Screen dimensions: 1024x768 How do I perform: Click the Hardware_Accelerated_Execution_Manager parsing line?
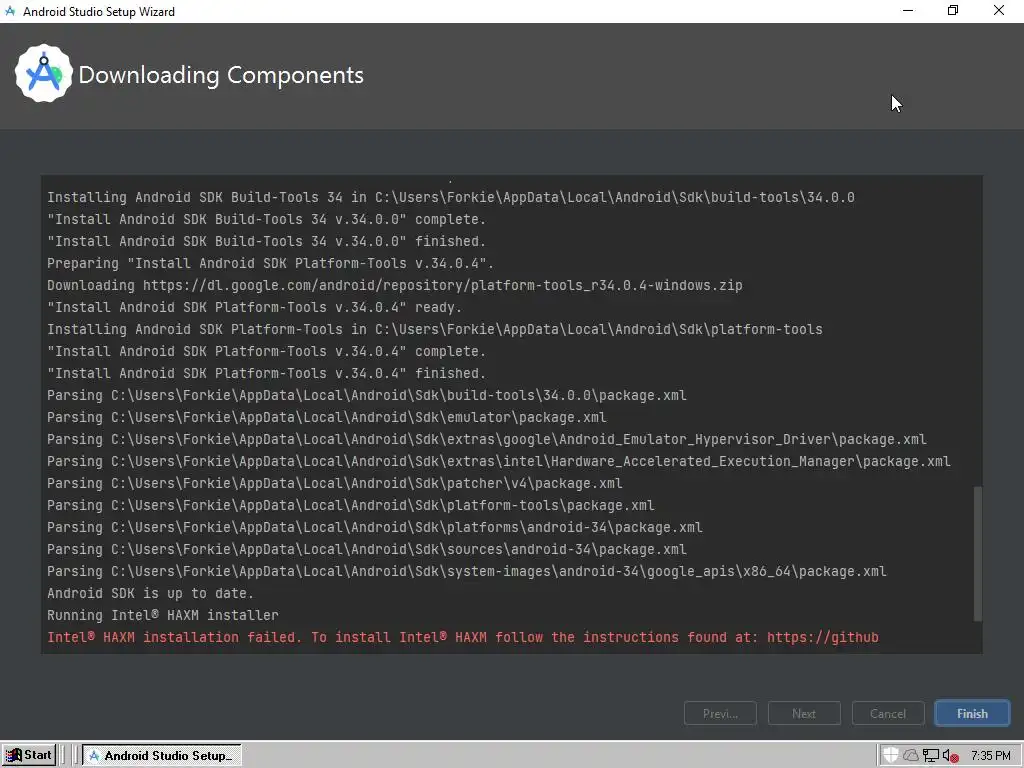pos(498,461)
